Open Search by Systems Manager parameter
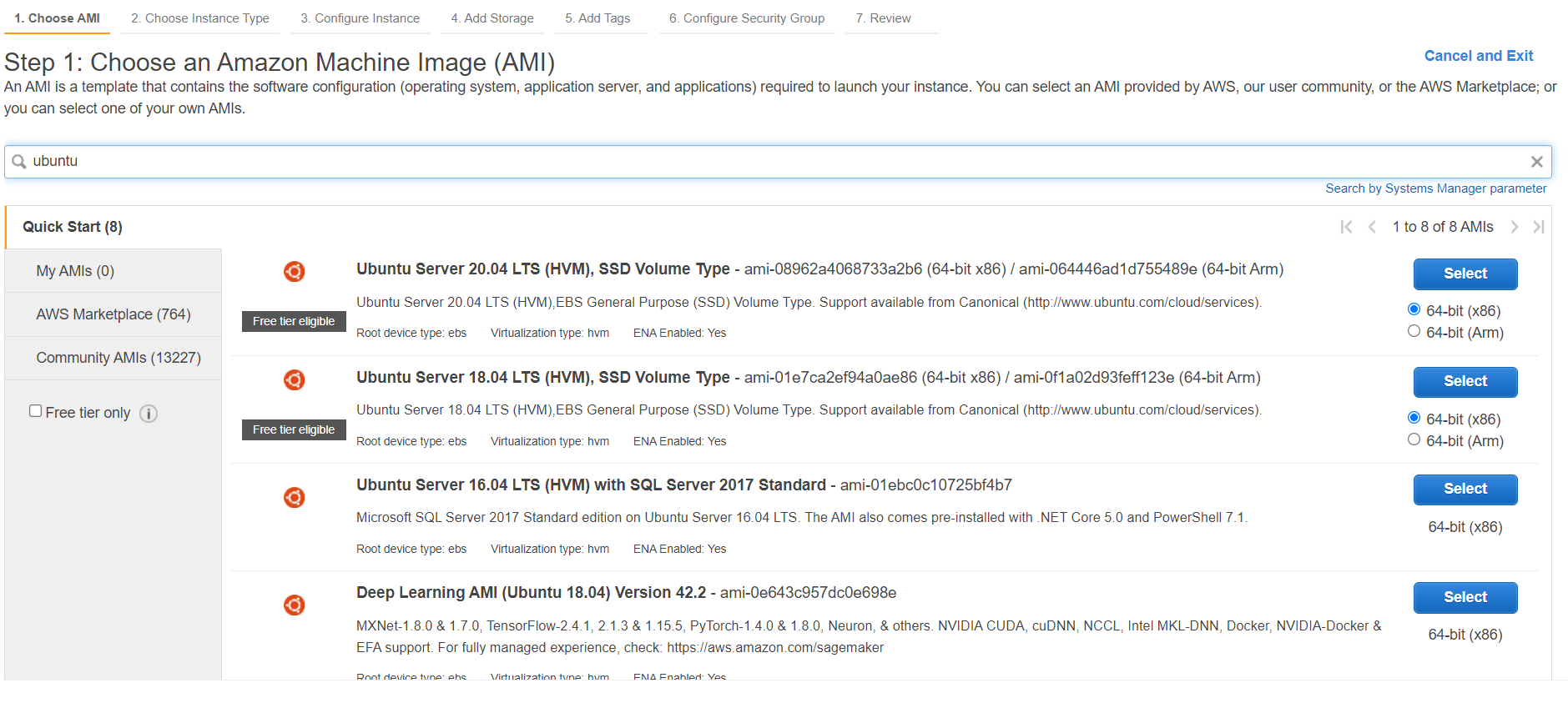Image resolution: width=1568 pixels, height=703 pixels. point(1435,188)
